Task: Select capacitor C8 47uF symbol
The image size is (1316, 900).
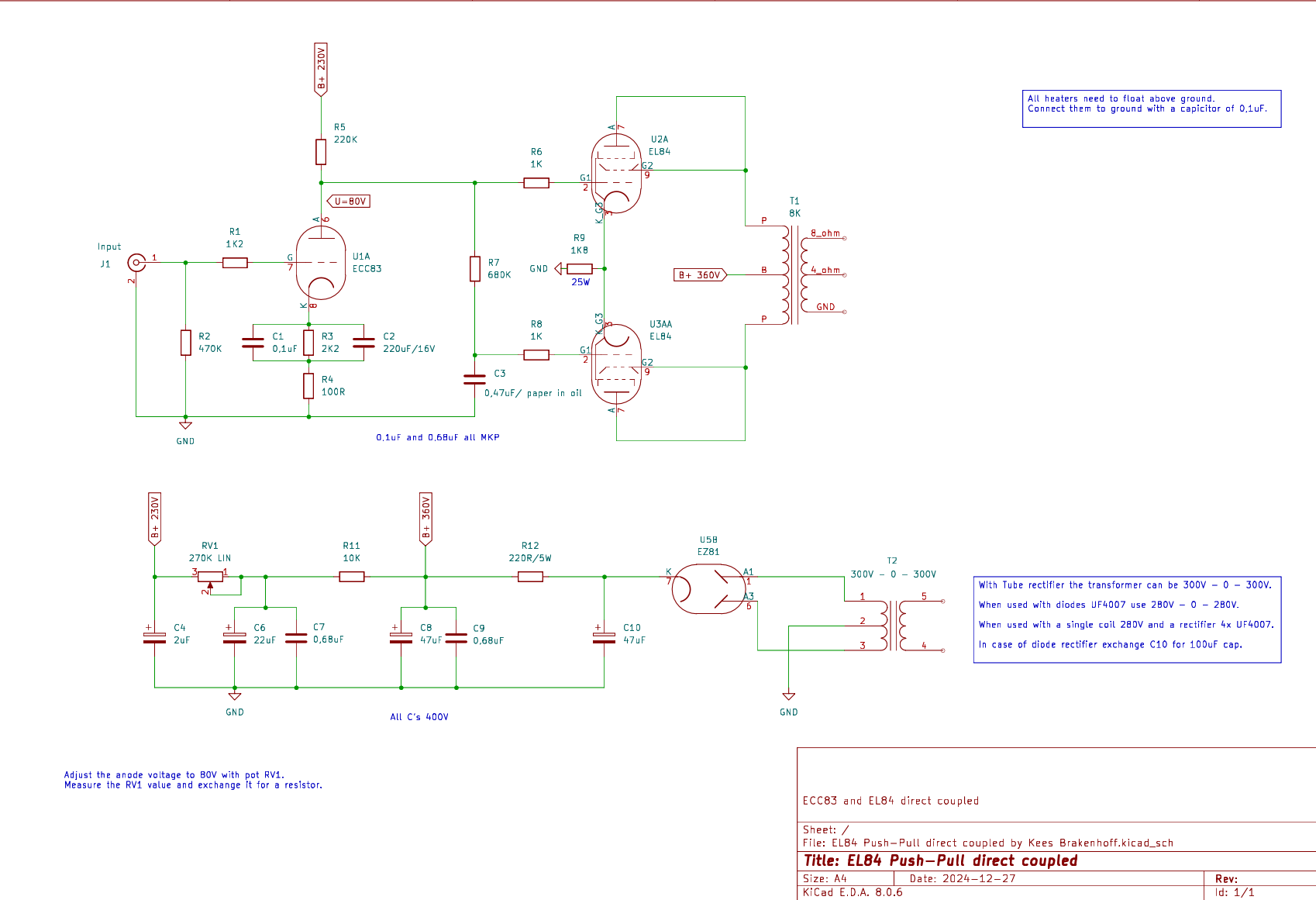Action: click(401, 637)
